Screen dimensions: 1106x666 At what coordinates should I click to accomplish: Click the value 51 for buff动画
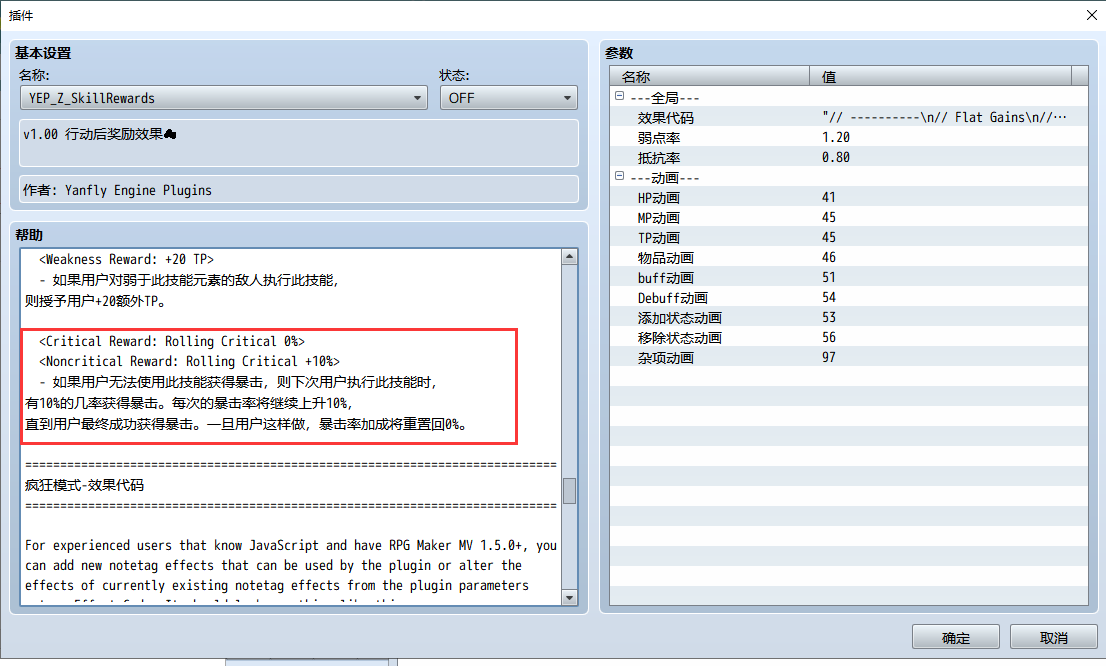coord(829,277)
